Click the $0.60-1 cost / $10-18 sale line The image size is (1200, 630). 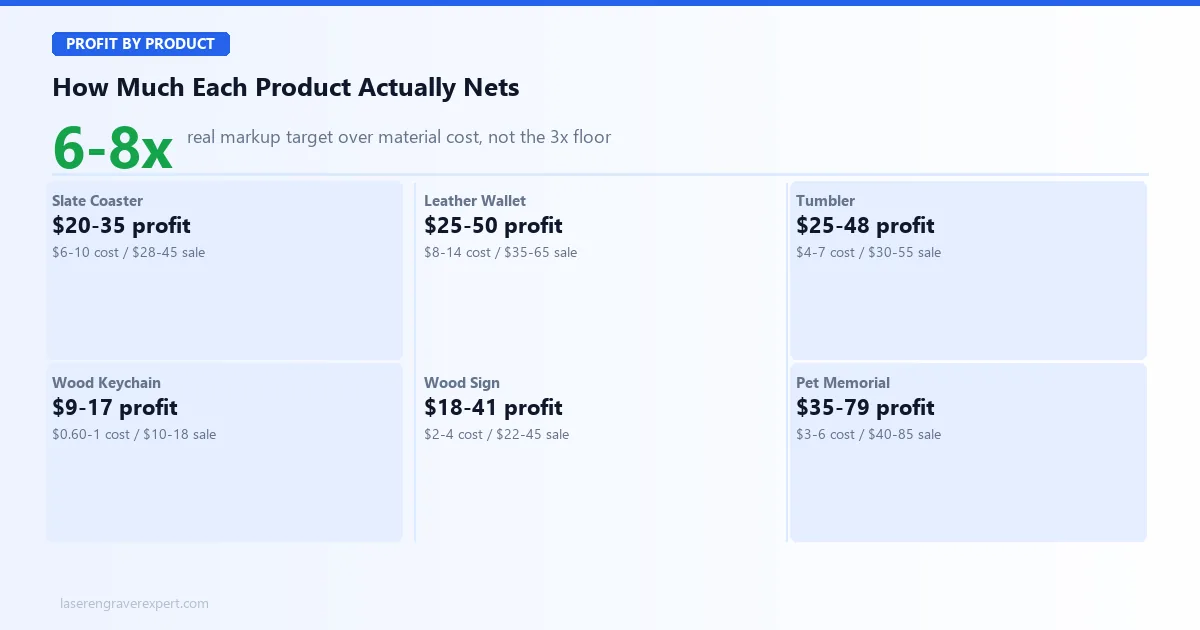(134, 434)
